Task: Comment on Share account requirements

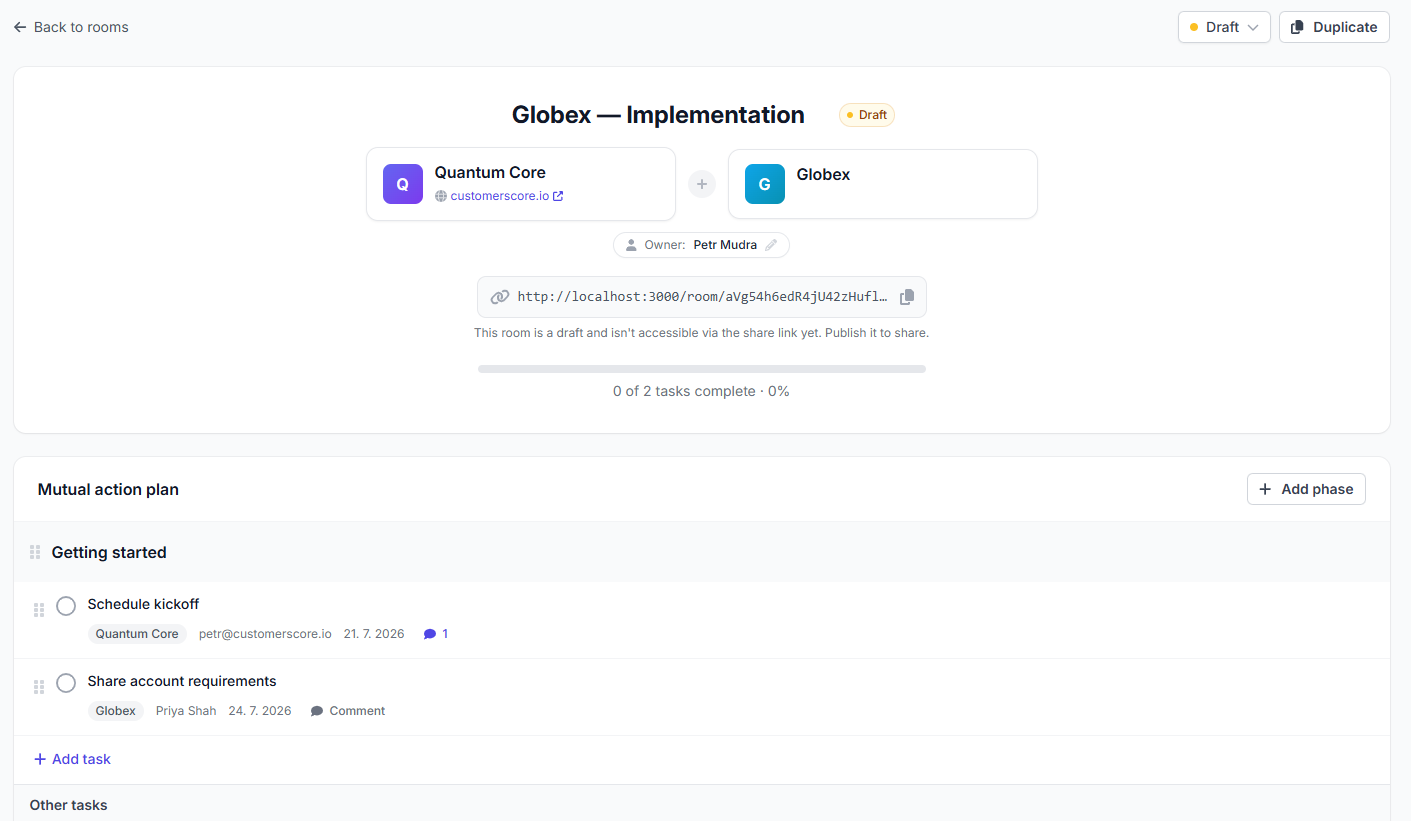Action: pyautogui.click(x=348, y=711)
